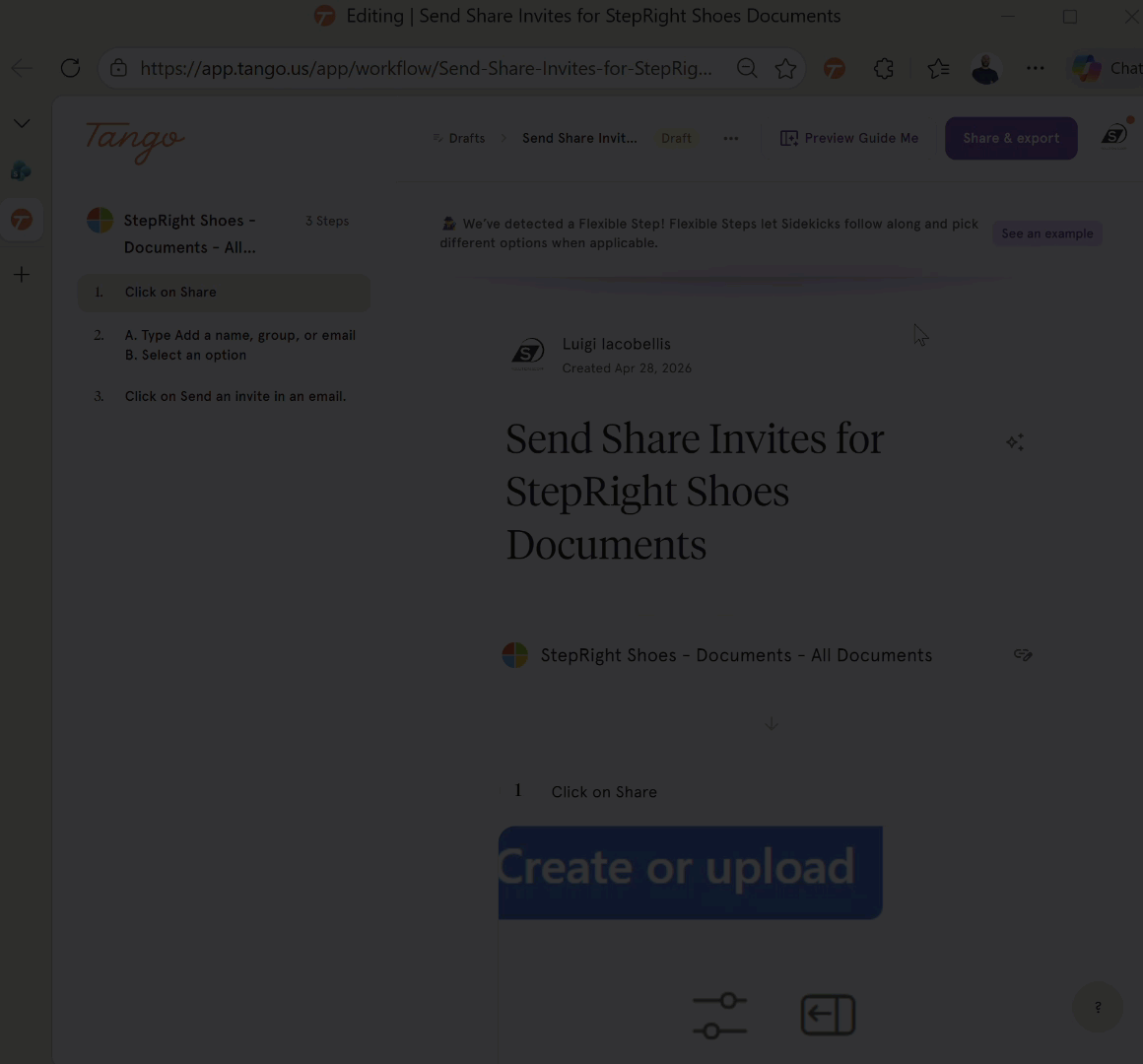Click the AI sparkle icon beside title
Image resolution: width=1143 pixels, height=1064 pixels.
[1016, 442]
